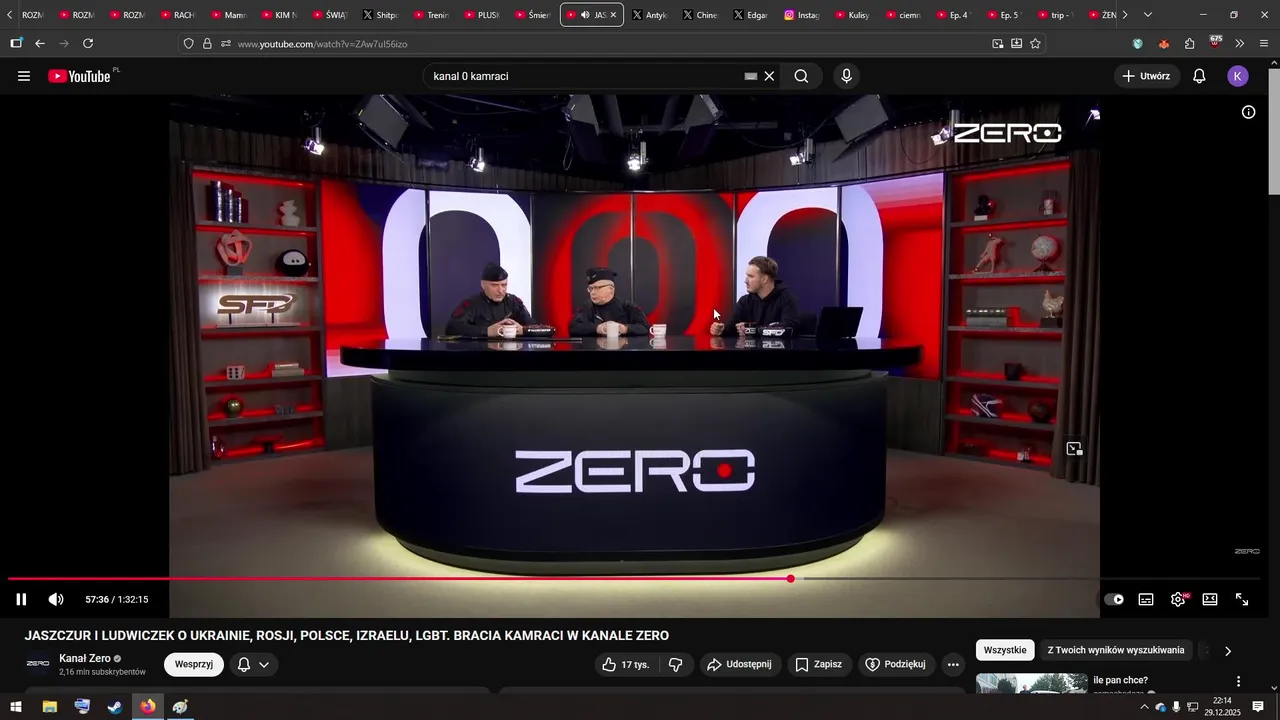This screenshot has height=720, width=1280.
Task: Switch to the Kulisy tab
Action: pos(851,15)
